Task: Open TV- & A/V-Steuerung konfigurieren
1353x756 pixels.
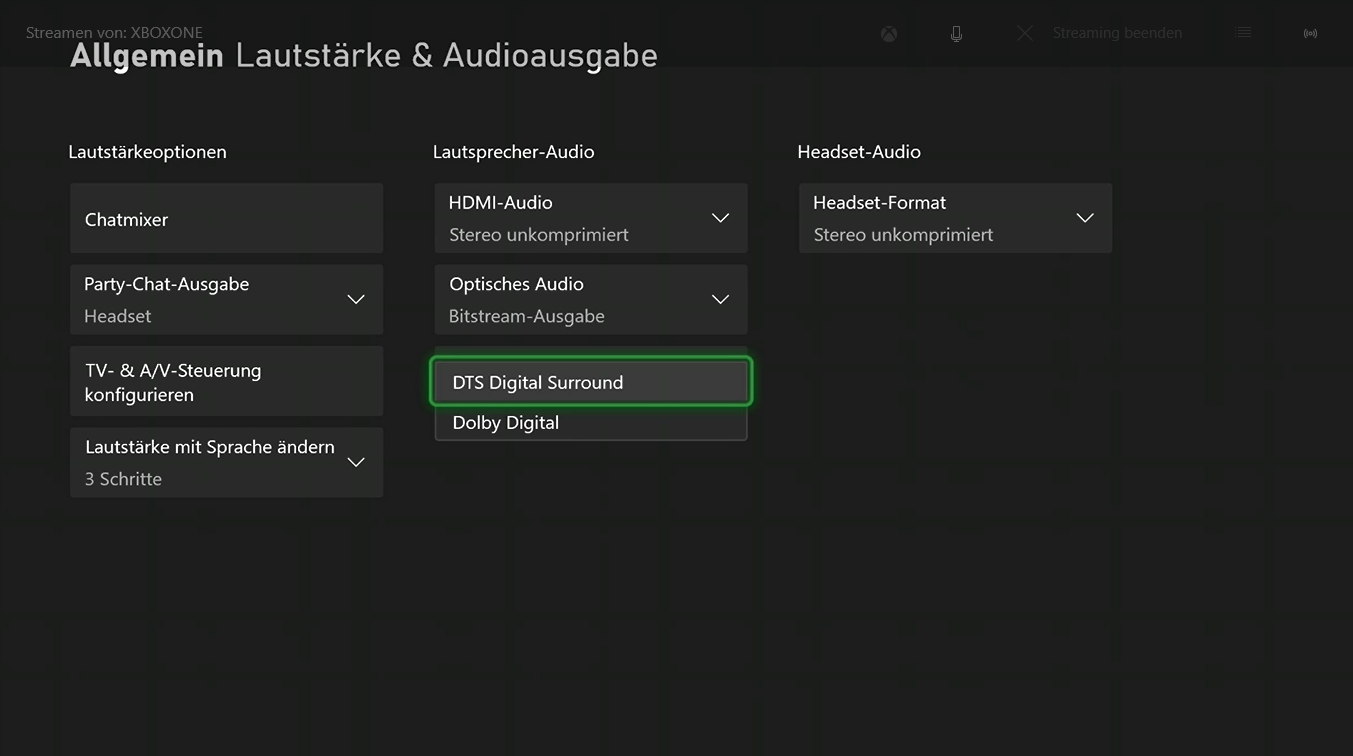Action: point(226,380)
